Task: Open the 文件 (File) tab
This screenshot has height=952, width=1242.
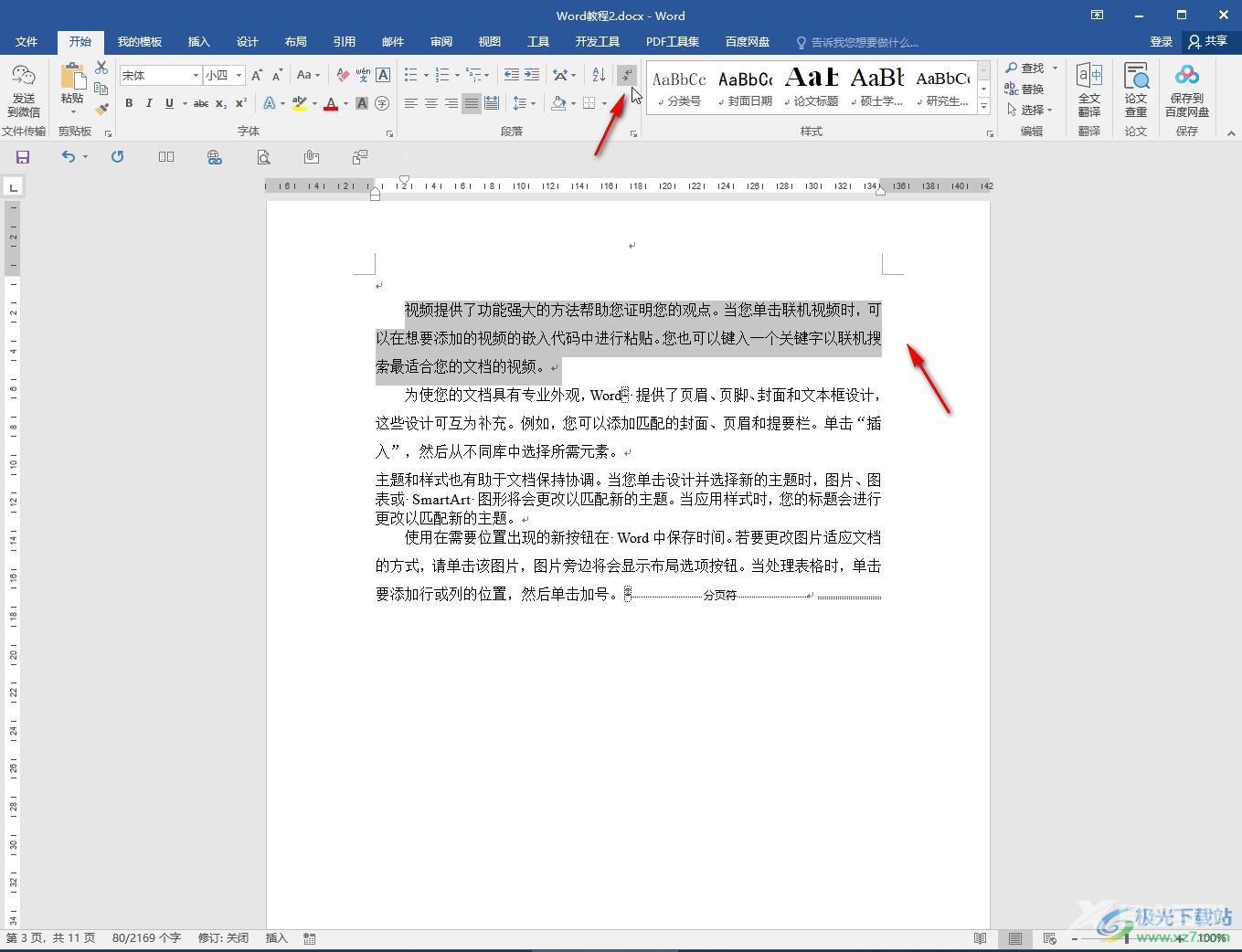Action: tap(27, 42)
